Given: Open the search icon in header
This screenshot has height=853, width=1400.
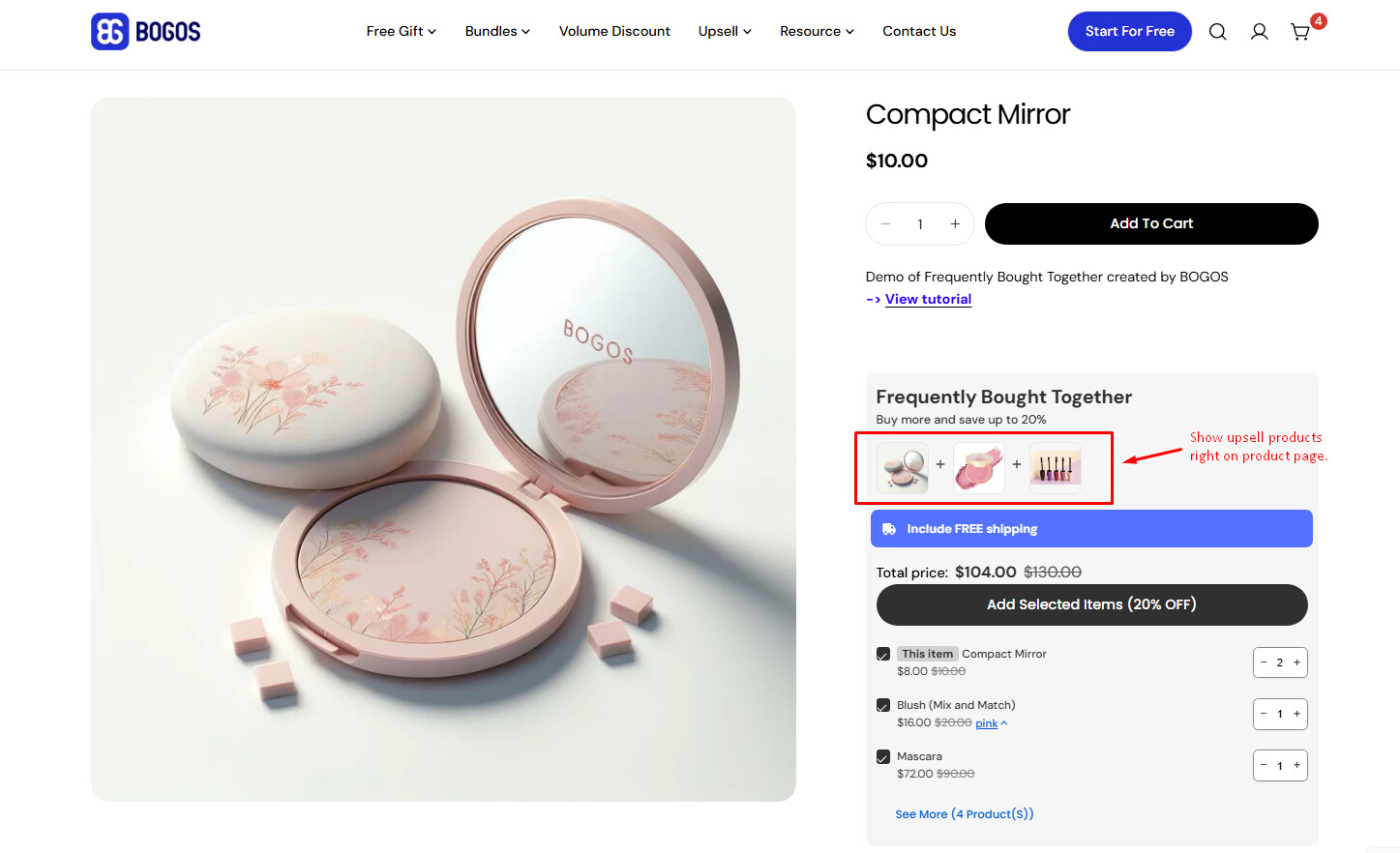Looking at the screenshot, I should (1217, 32).
